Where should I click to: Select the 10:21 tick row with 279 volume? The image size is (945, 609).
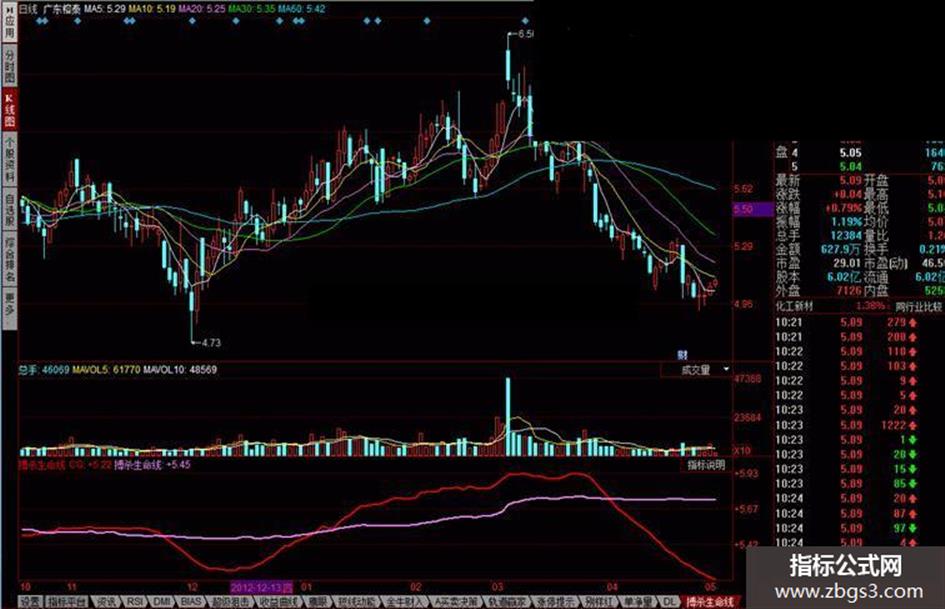[x=846, y=323]
